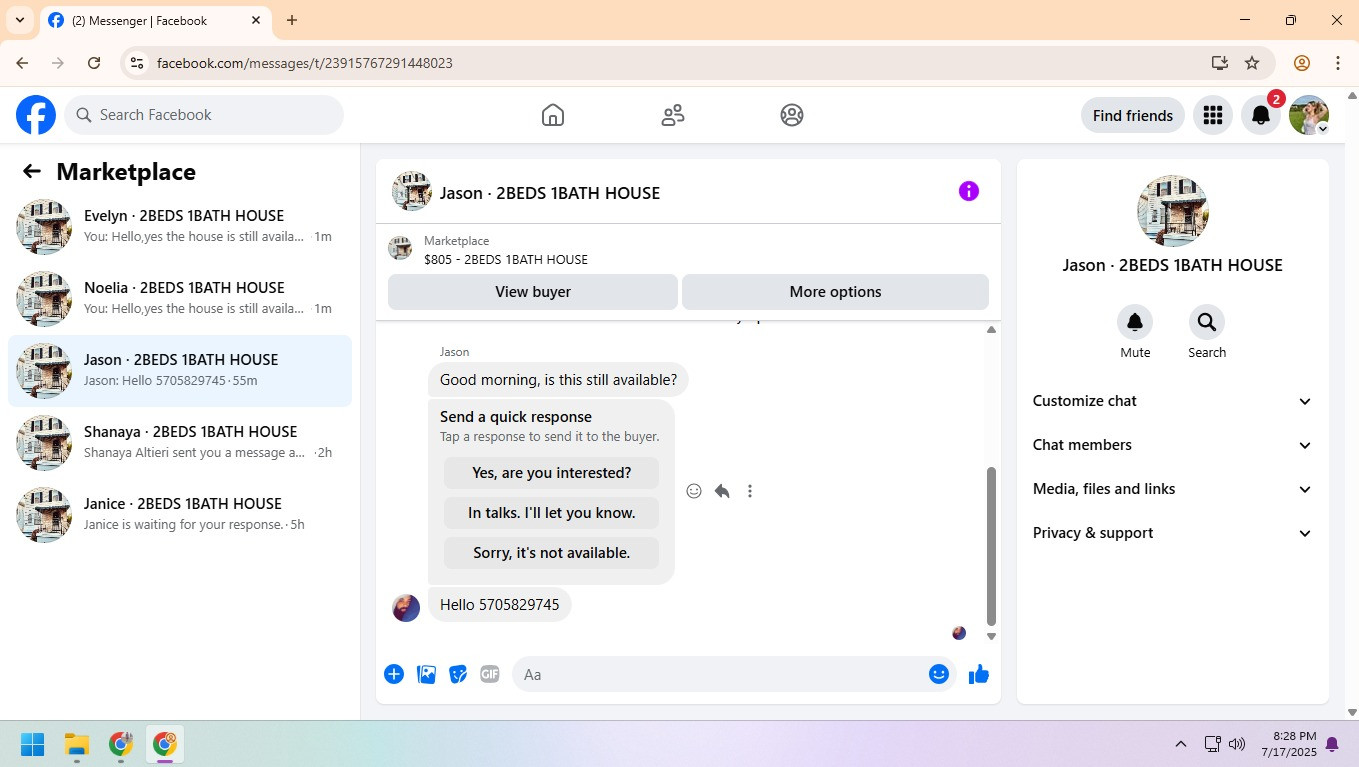The height and width of the screenshot is (767, 1359).
Task: Click the listing photo in right panel
Action: 1173,211
